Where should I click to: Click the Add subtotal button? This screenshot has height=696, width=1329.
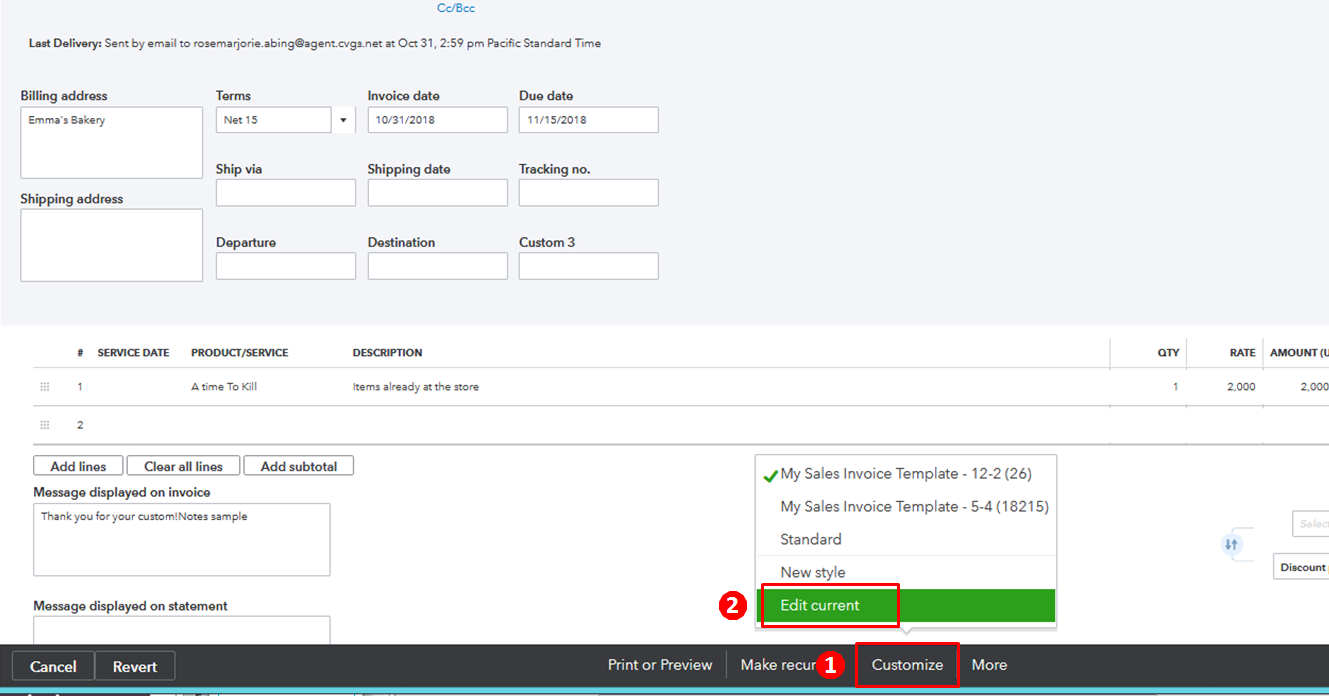tap(298, 465)
